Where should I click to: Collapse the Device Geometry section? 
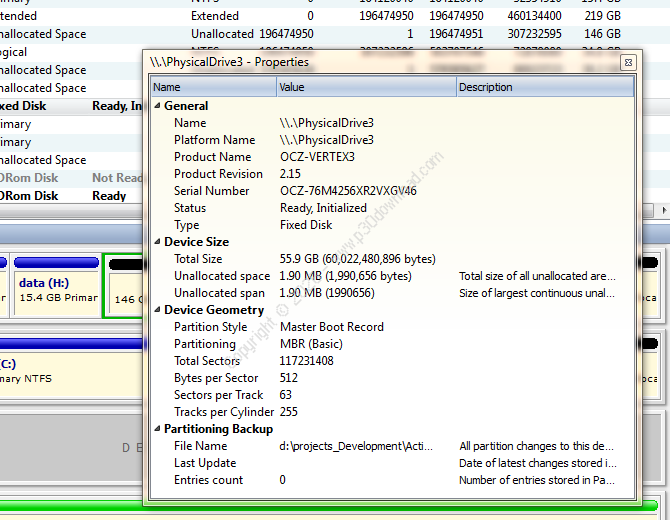pos(157,310)
